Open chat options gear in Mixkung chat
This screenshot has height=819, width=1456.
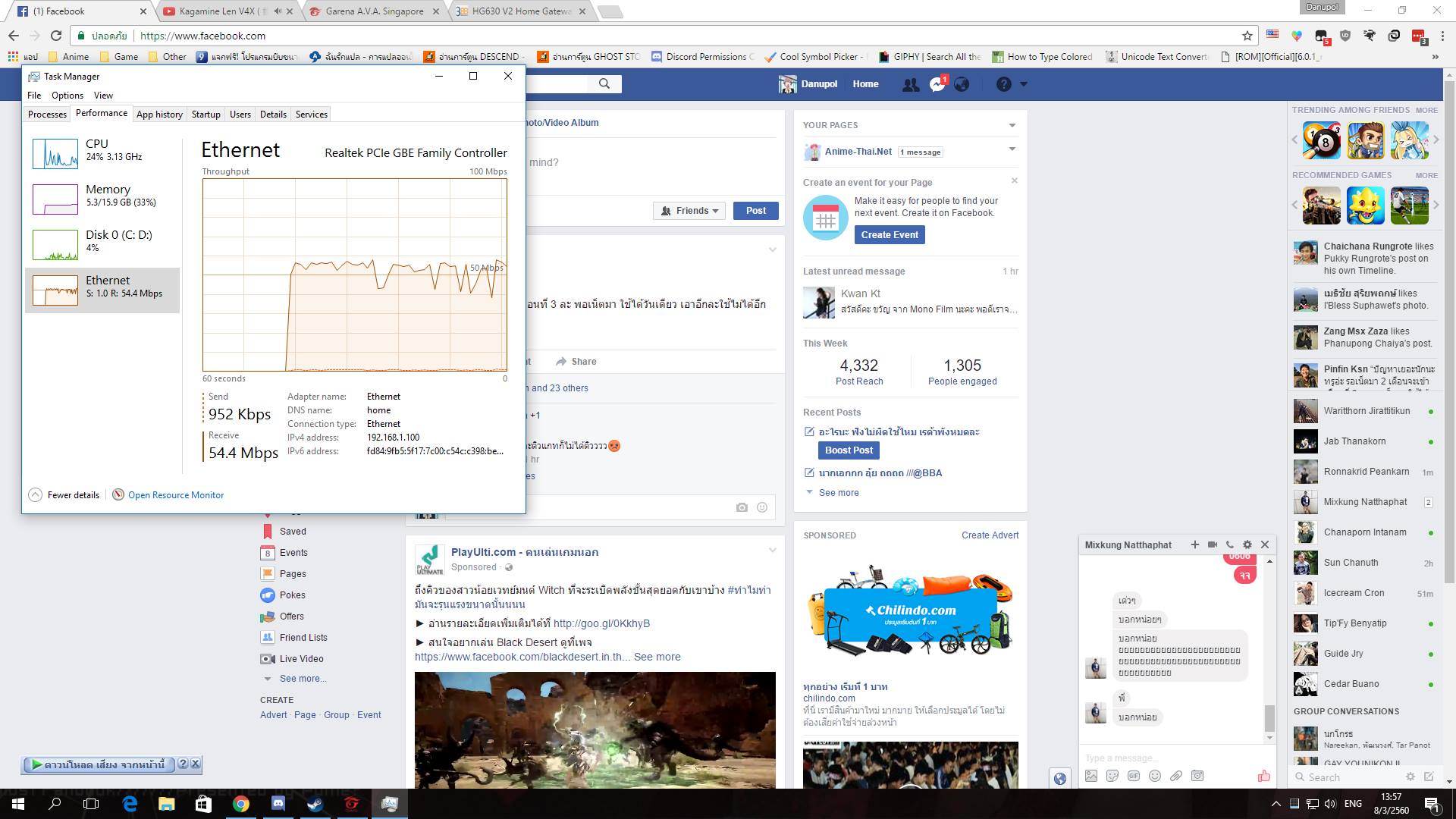tap(1247, 544)
